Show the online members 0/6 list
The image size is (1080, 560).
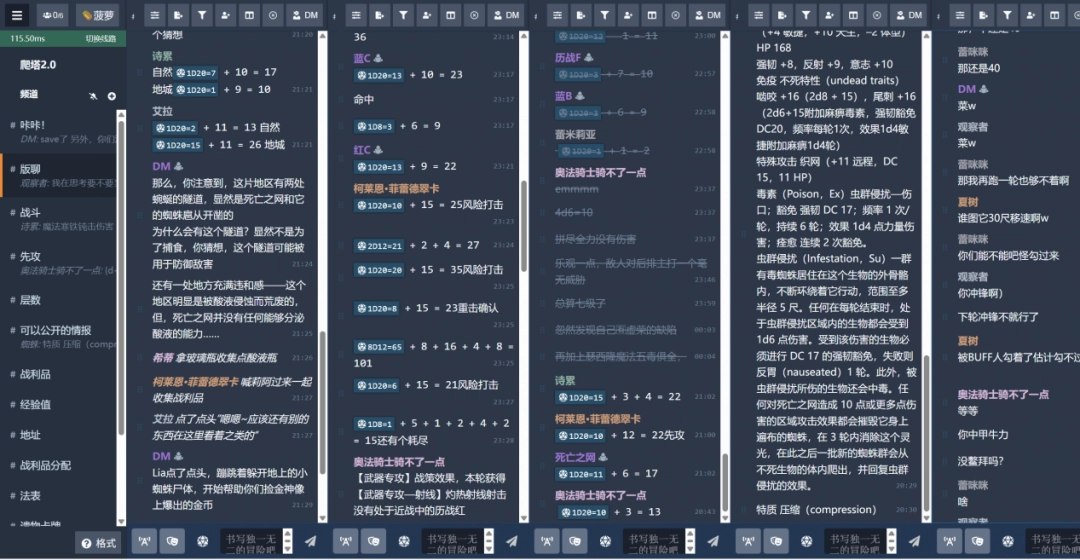point(52,15)
